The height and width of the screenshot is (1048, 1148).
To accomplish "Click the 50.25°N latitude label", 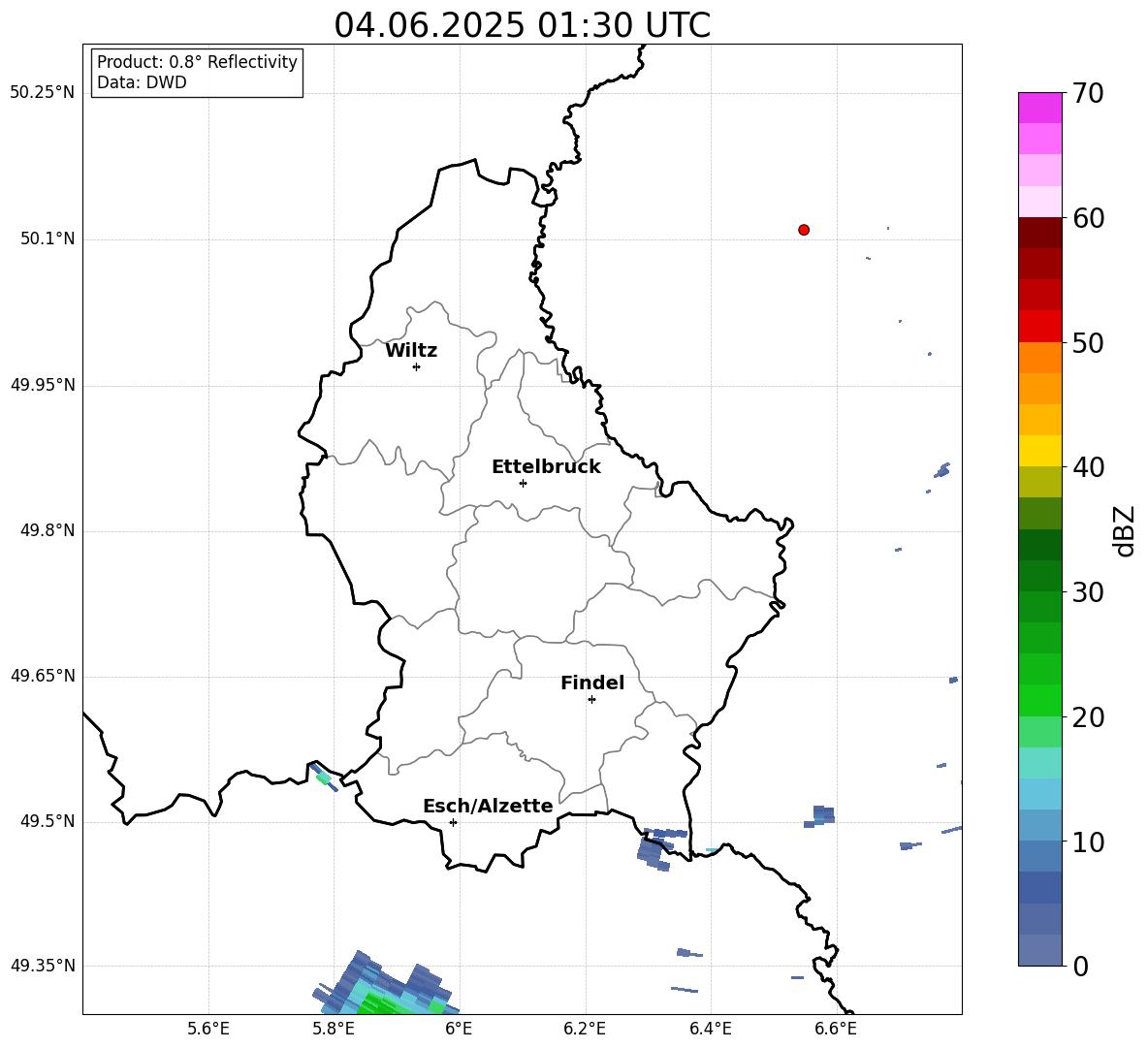I will point(42,93).
